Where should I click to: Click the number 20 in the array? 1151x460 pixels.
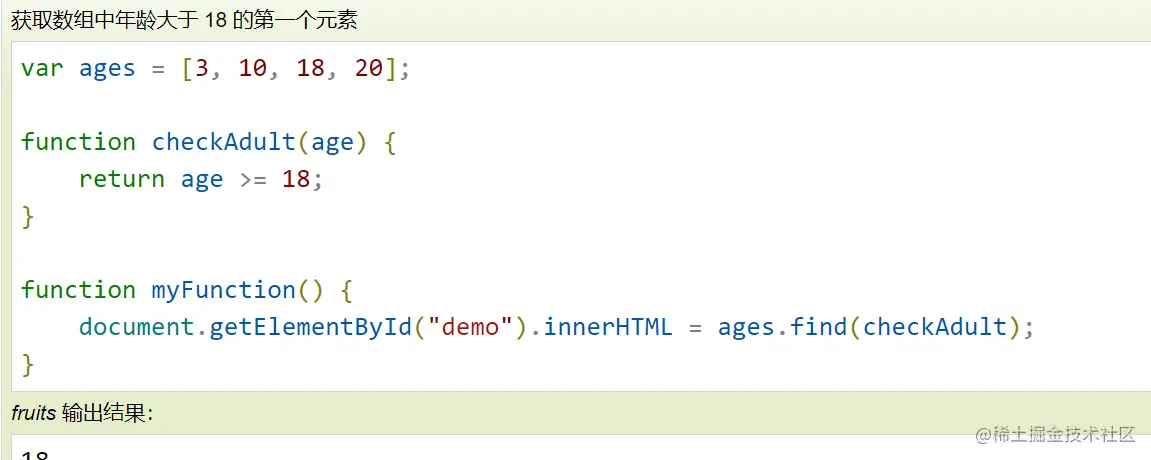pyautogui.click(x=368, y=69)
